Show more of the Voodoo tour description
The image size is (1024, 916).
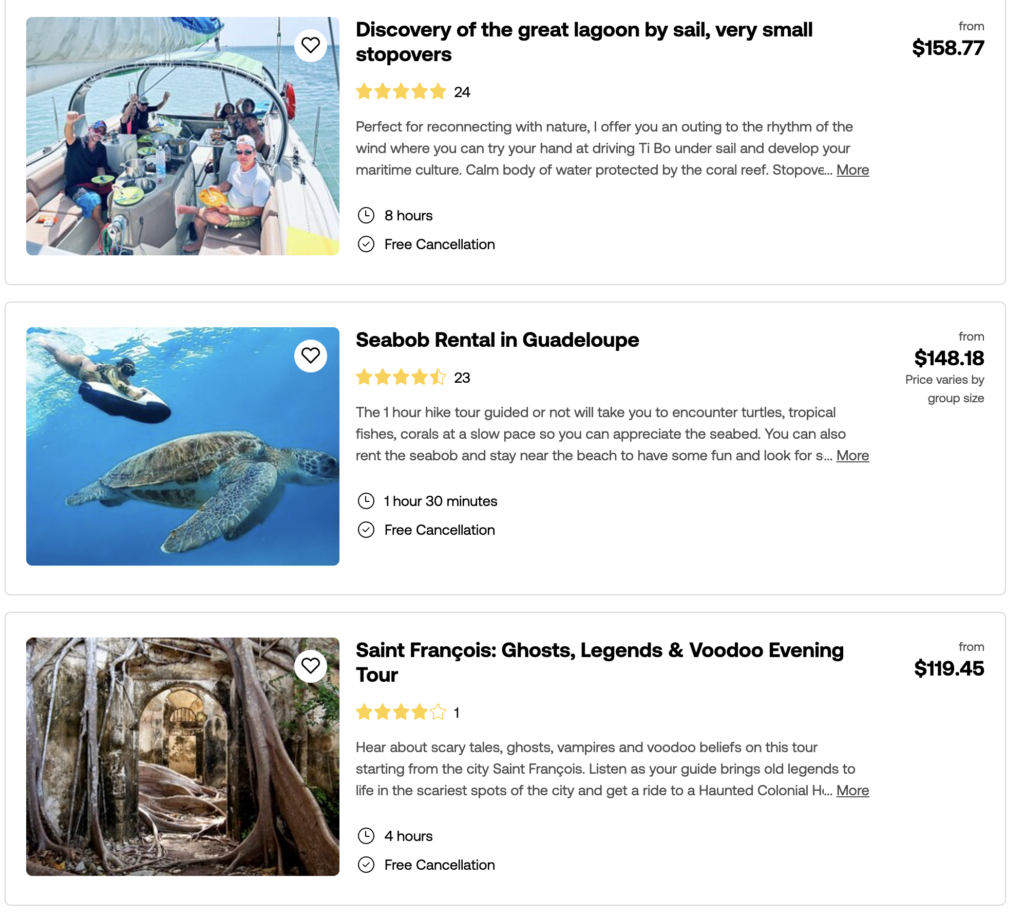tap(852, 790)
